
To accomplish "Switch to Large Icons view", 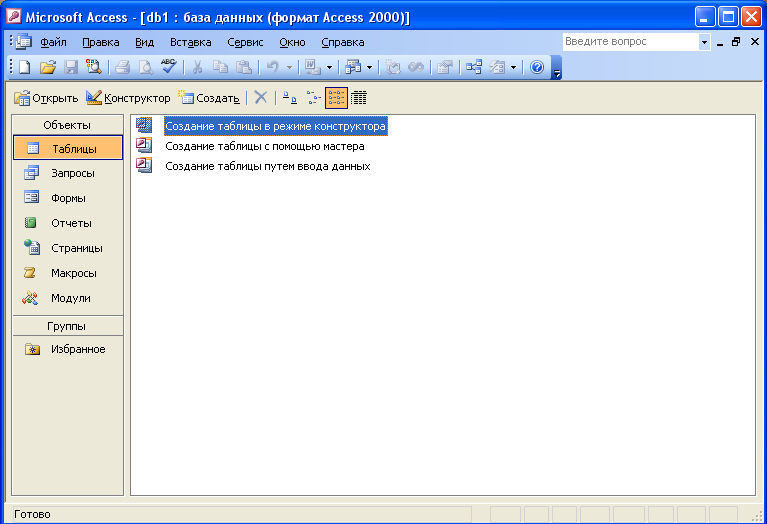I will click(290, 98).
